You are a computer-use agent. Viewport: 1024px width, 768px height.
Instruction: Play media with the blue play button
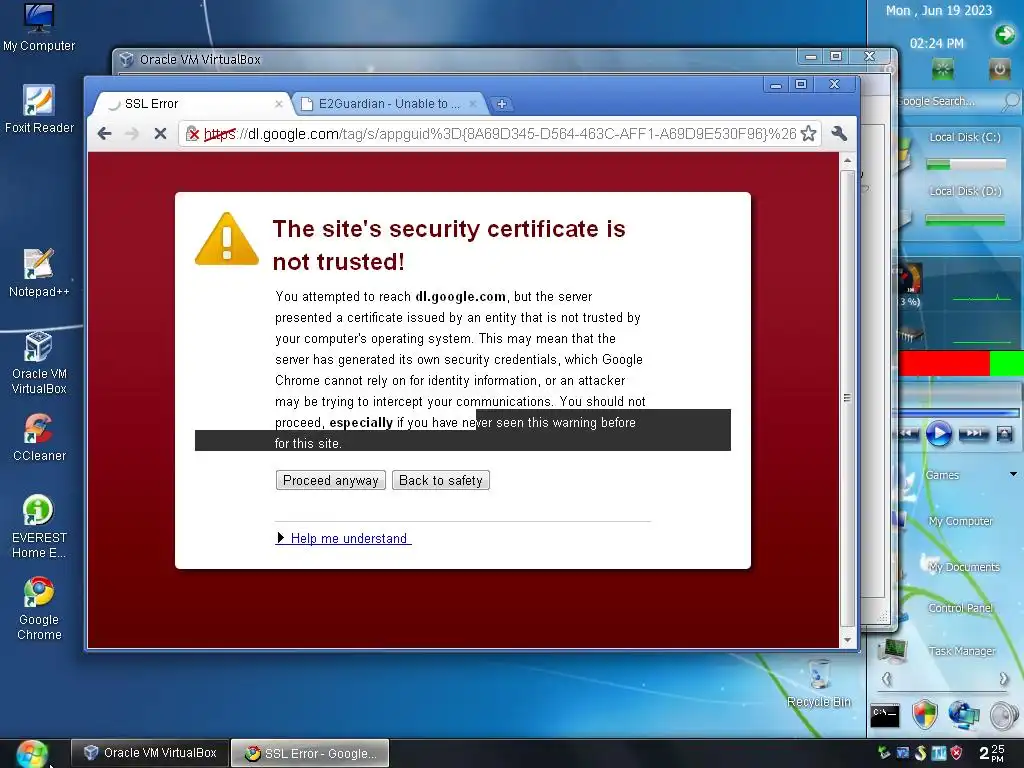point(938,434)
